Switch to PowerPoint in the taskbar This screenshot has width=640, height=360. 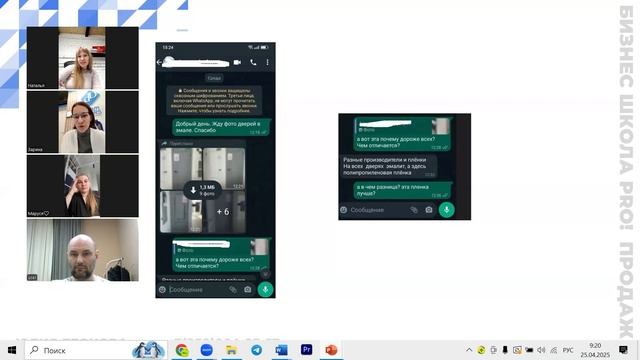331,350
